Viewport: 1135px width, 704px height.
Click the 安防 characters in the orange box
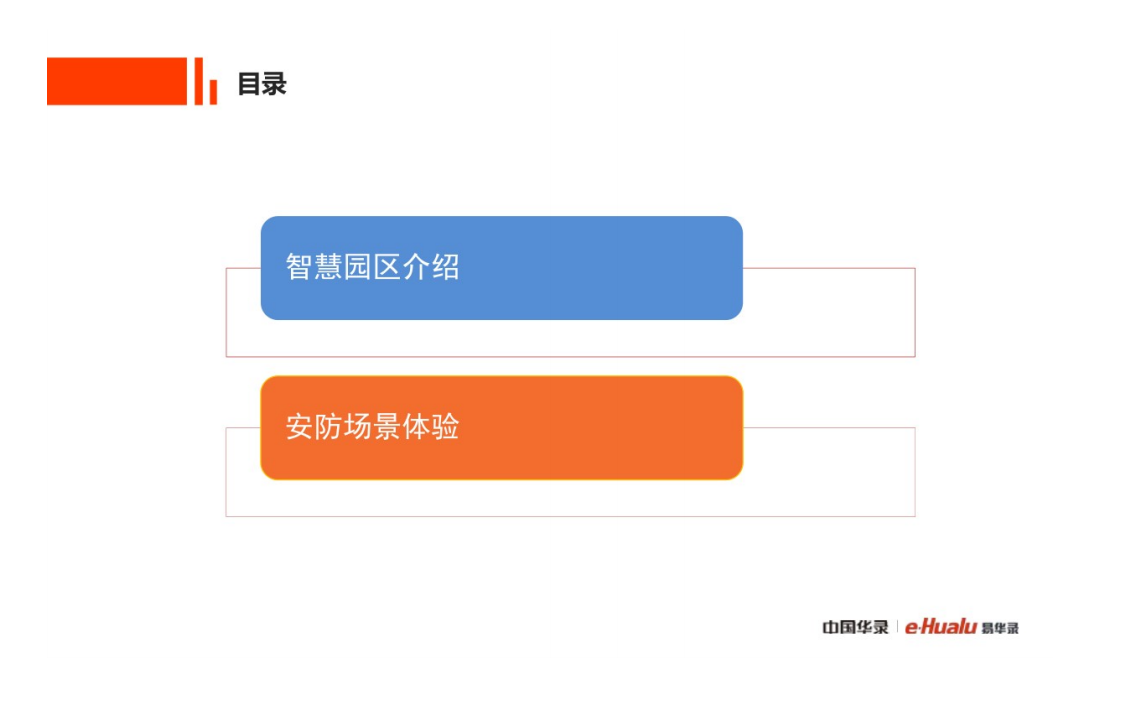pos(314,428)
